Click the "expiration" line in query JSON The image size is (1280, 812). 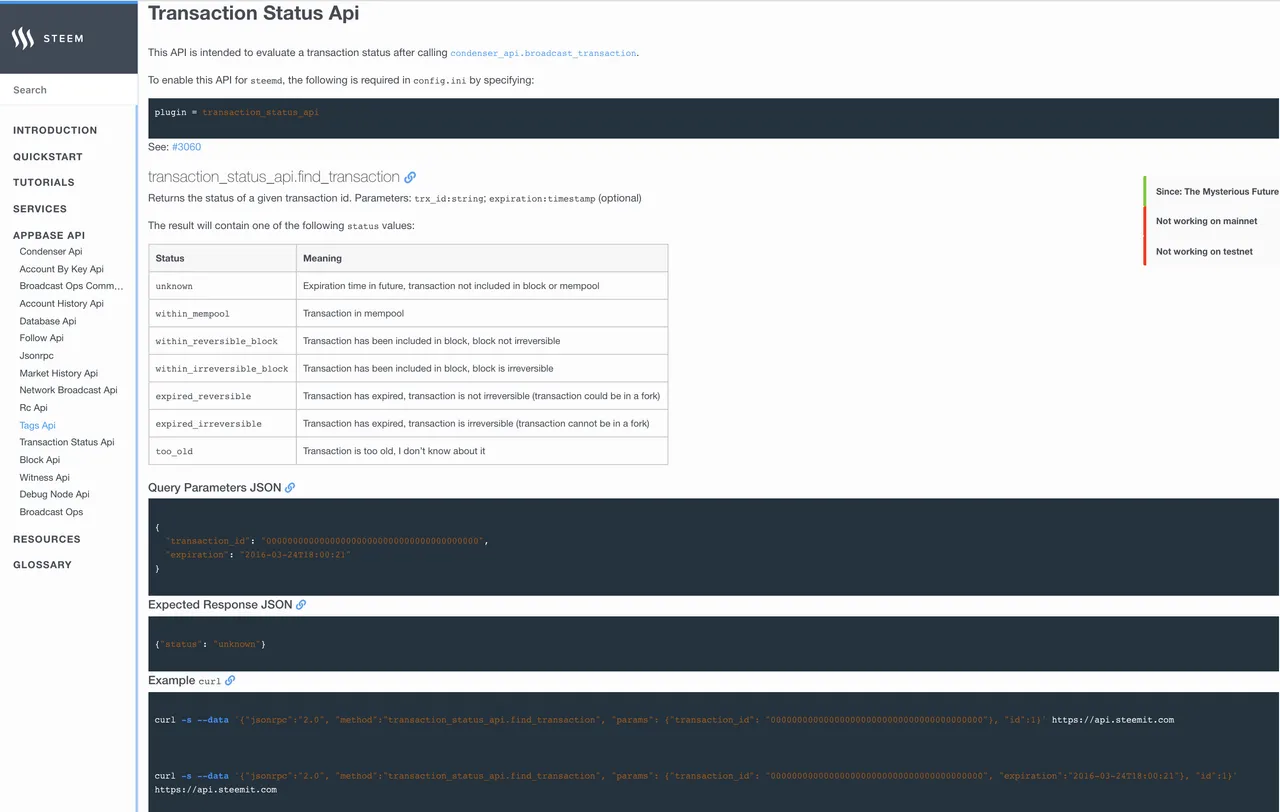(258, 554)
